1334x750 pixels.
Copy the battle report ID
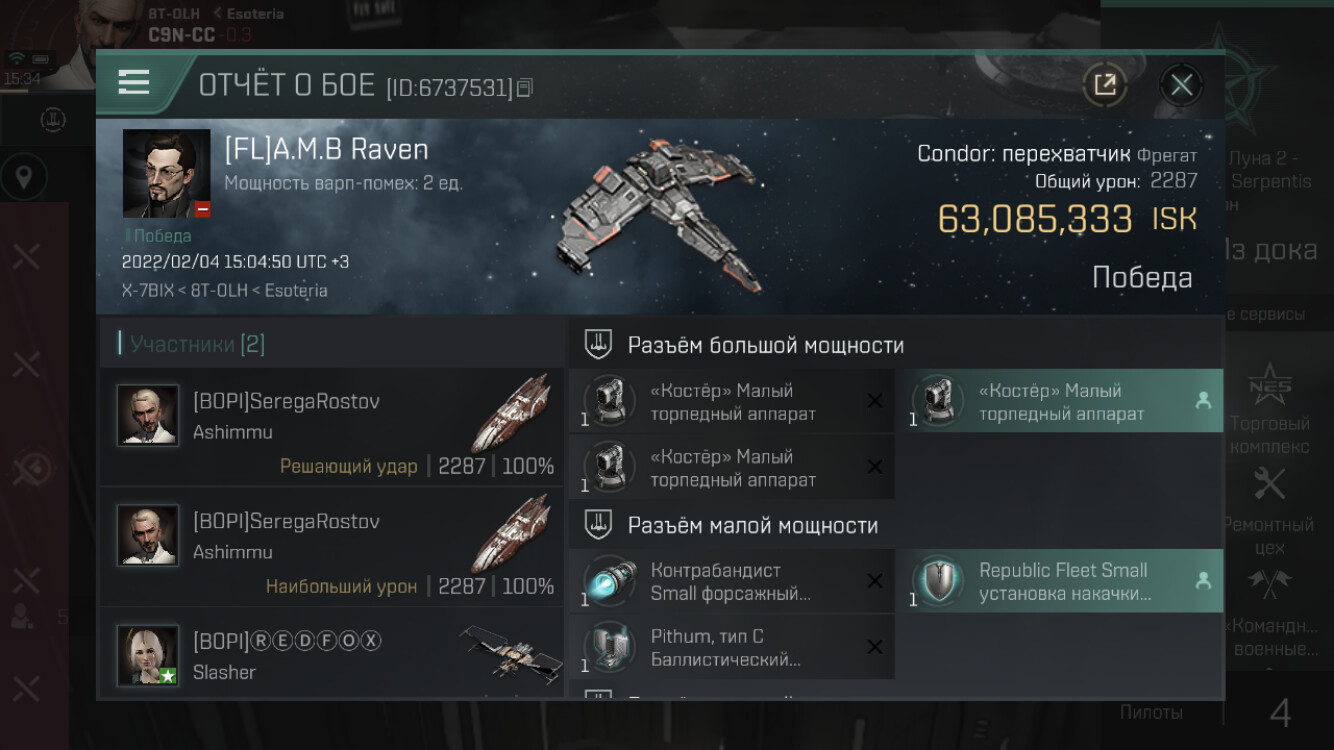click(525, 88)
